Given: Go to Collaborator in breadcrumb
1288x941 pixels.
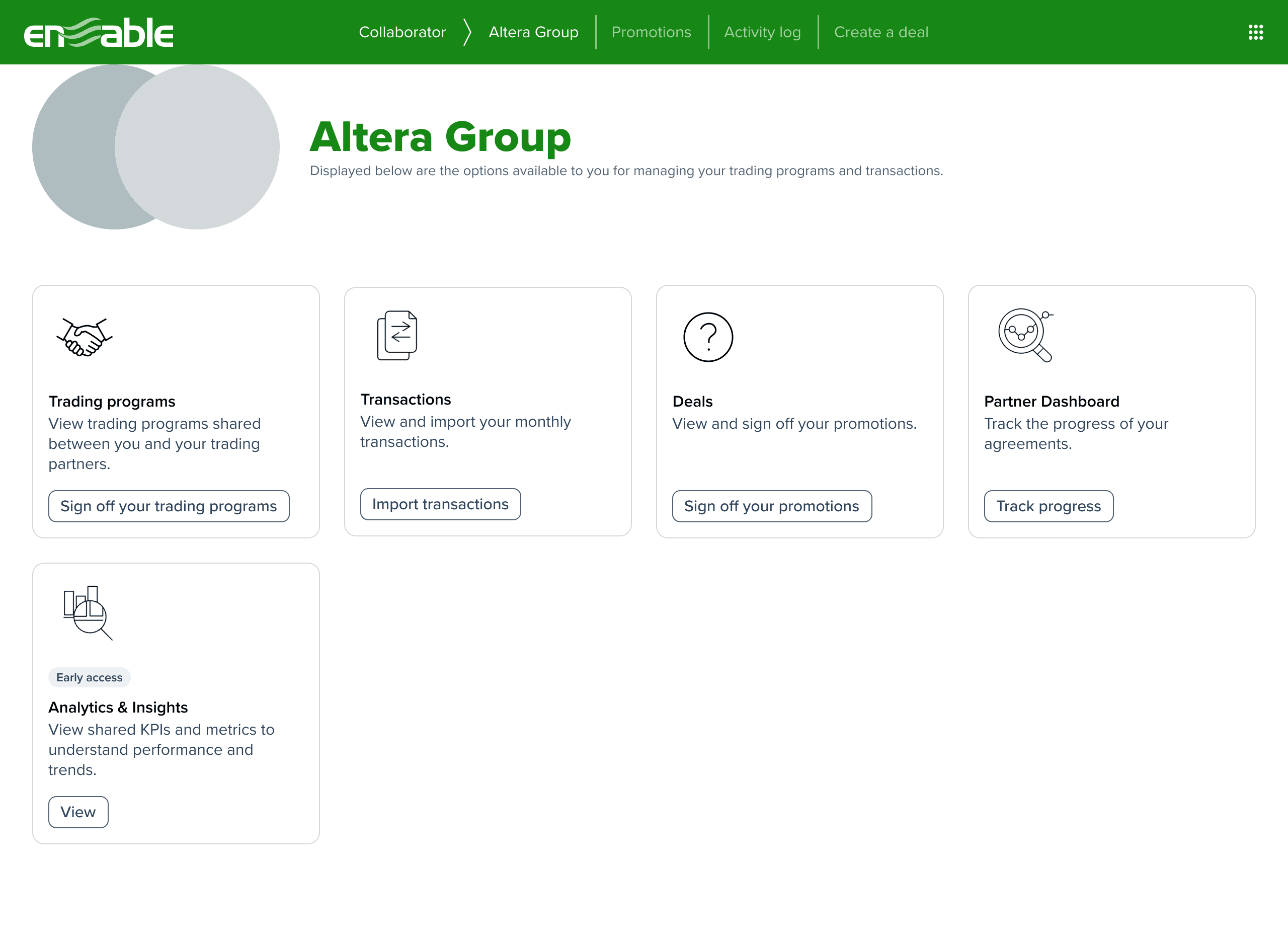Looking at the screenshot, I should point(402,32).
